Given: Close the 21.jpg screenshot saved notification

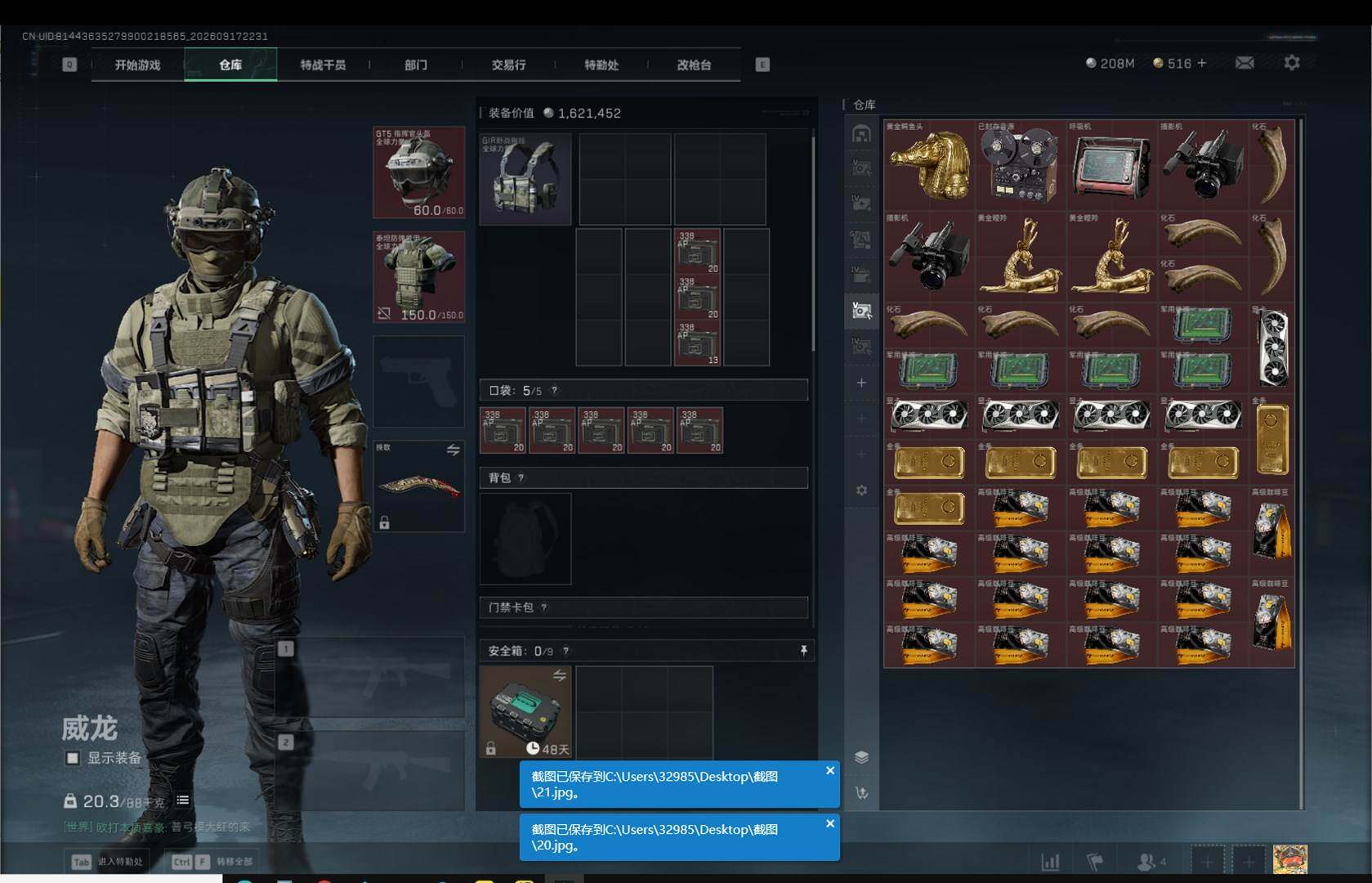Looking at the screenshot, I should [829, 770].
